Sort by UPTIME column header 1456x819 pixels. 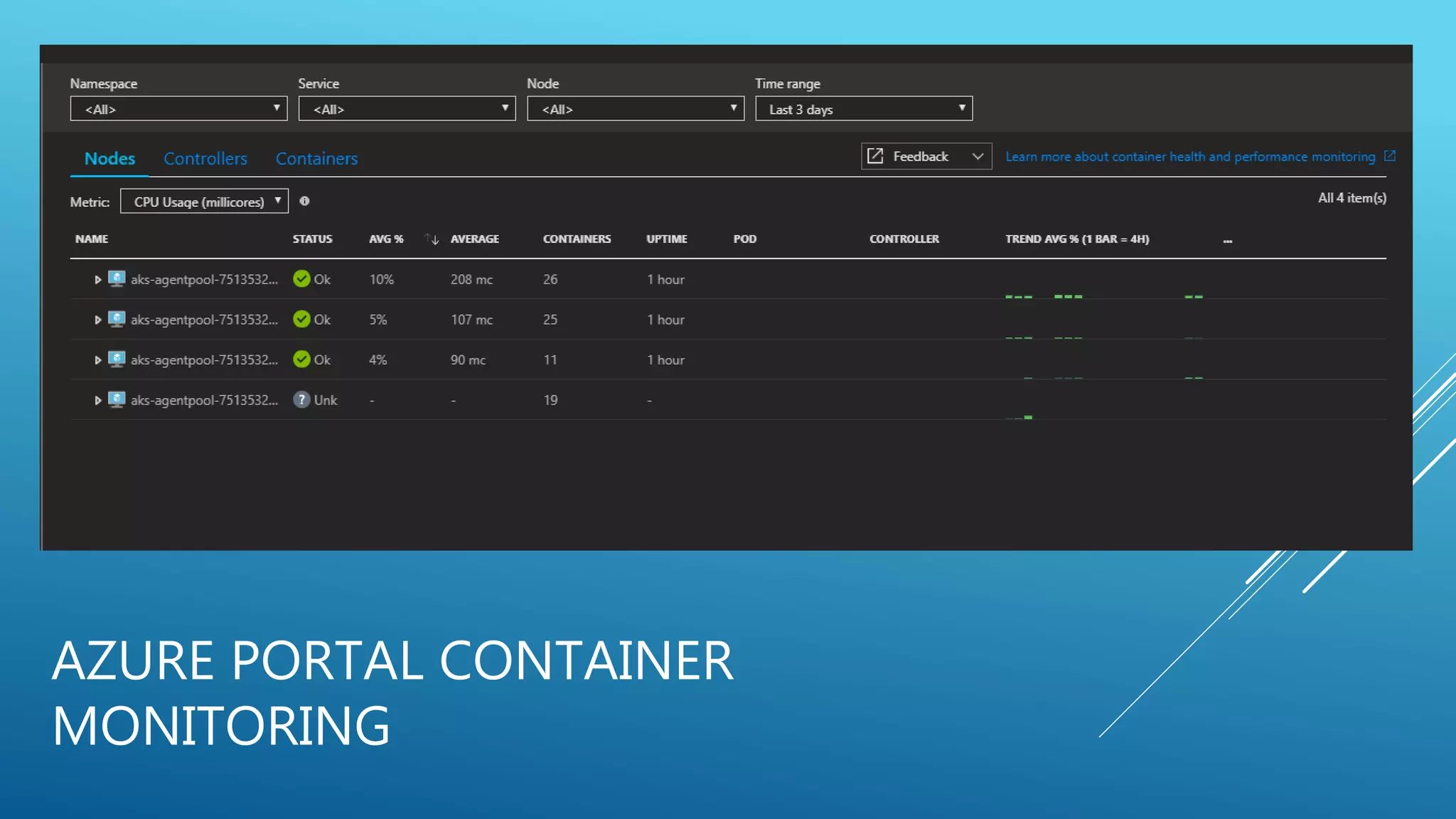point(666,239)
